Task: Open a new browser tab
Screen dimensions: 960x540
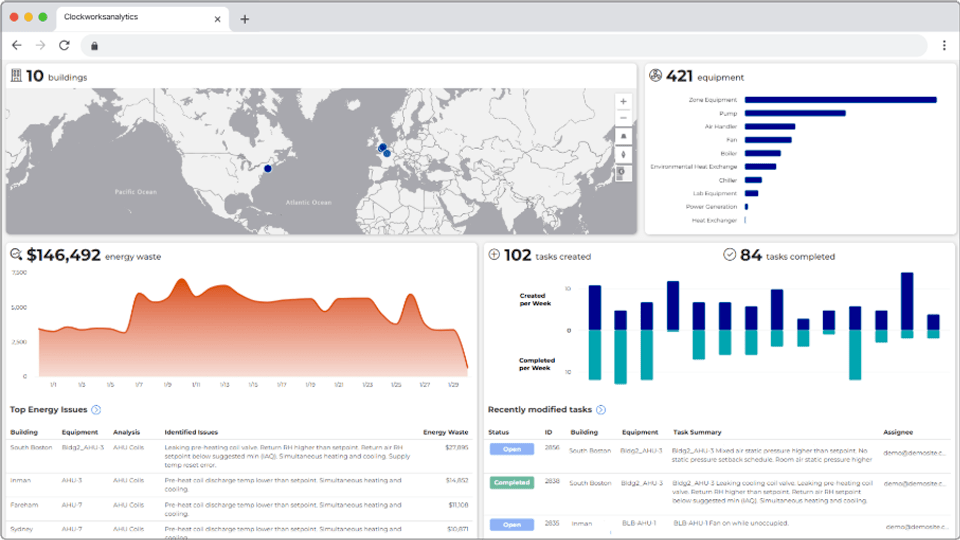Action: click(244, 19)
